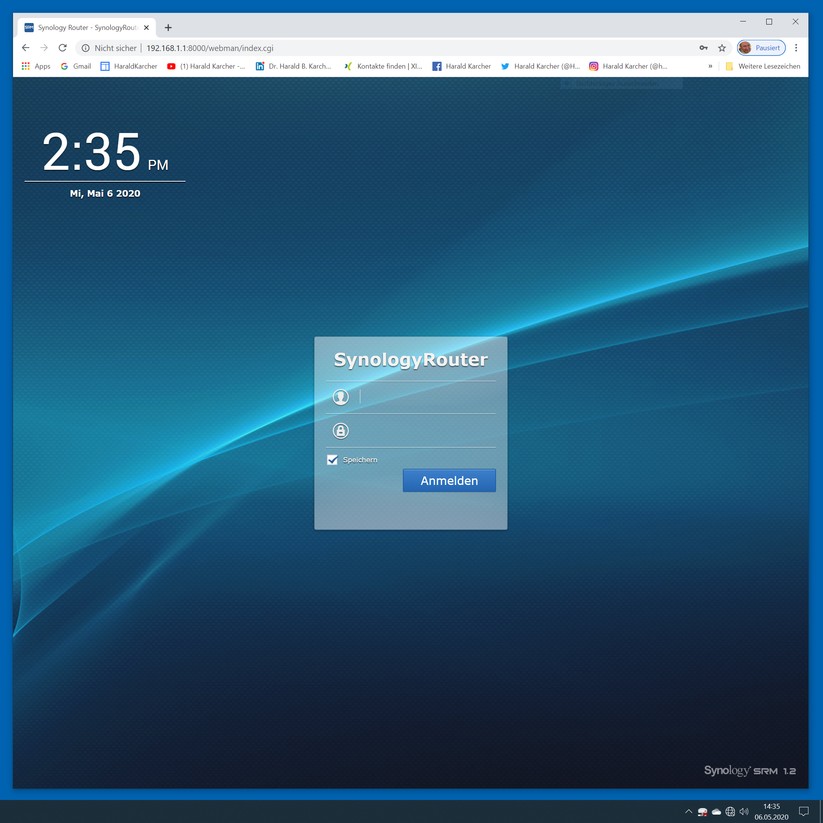Show the 'Nicht sicher' site information

coord(108,48)
